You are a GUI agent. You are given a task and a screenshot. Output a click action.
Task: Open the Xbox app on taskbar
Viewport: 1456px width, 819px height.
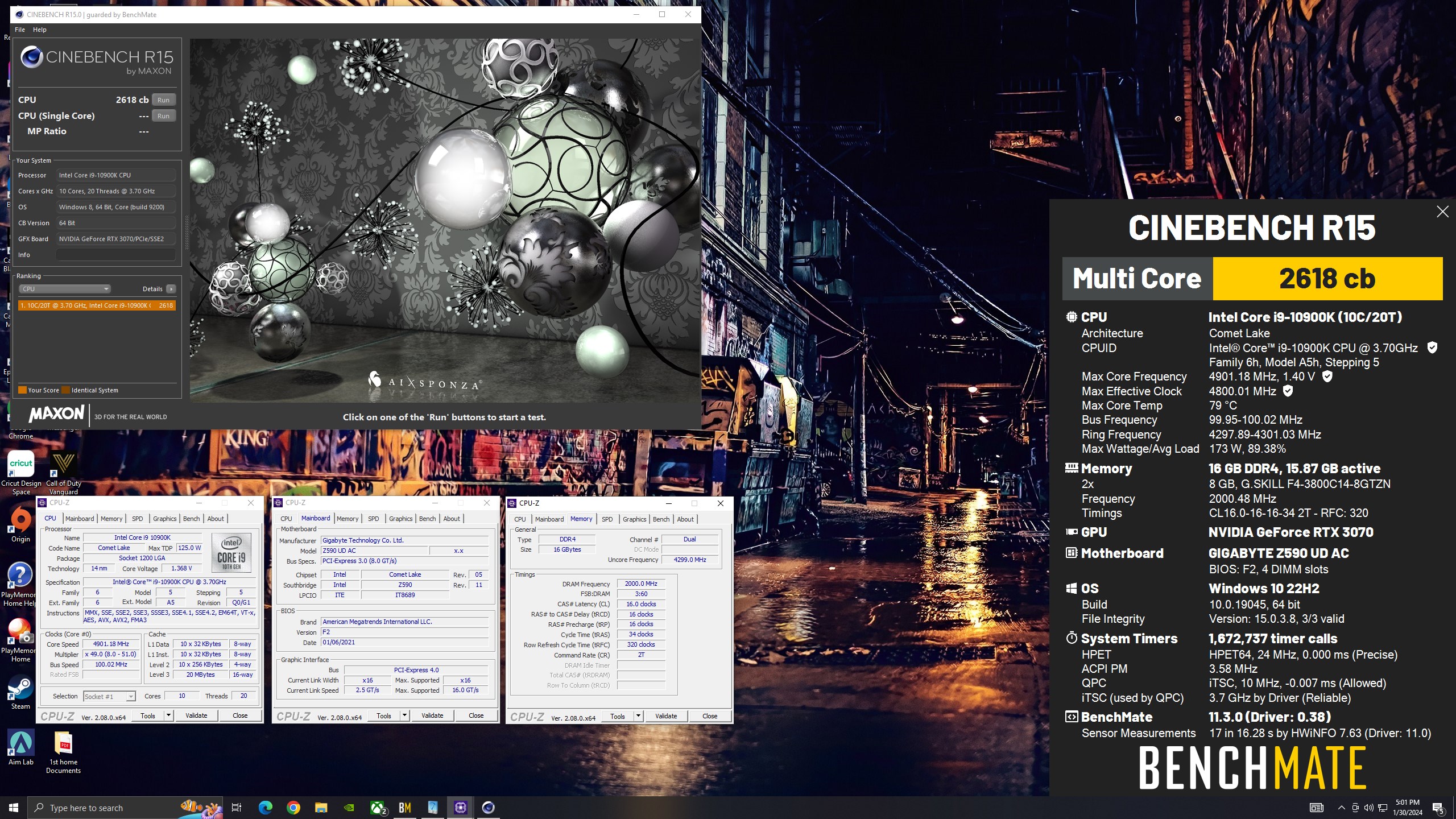click(x=378, y=808)
